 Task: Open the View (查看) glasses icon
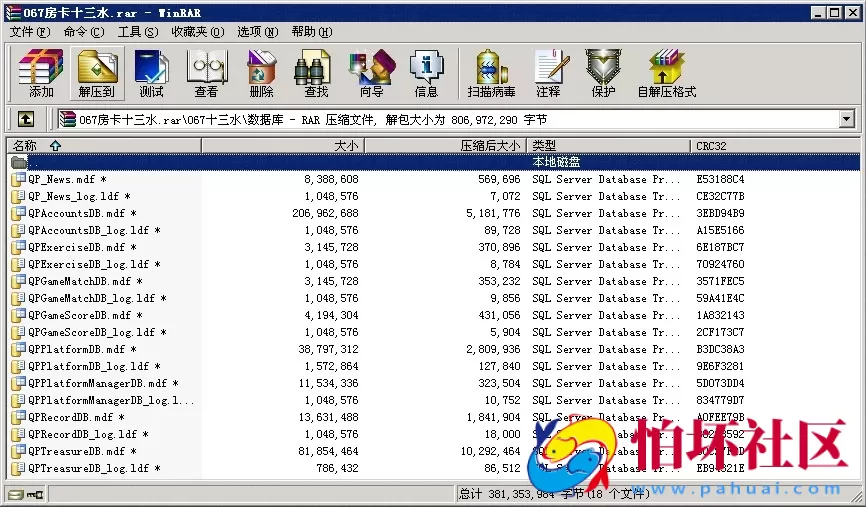206,73
